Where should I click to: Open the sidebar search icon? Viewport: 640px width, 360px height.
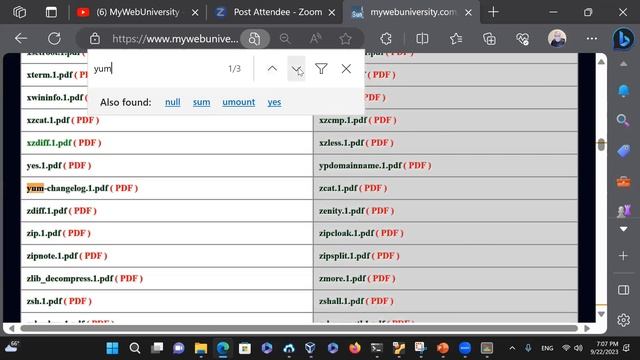pos(623,120)
